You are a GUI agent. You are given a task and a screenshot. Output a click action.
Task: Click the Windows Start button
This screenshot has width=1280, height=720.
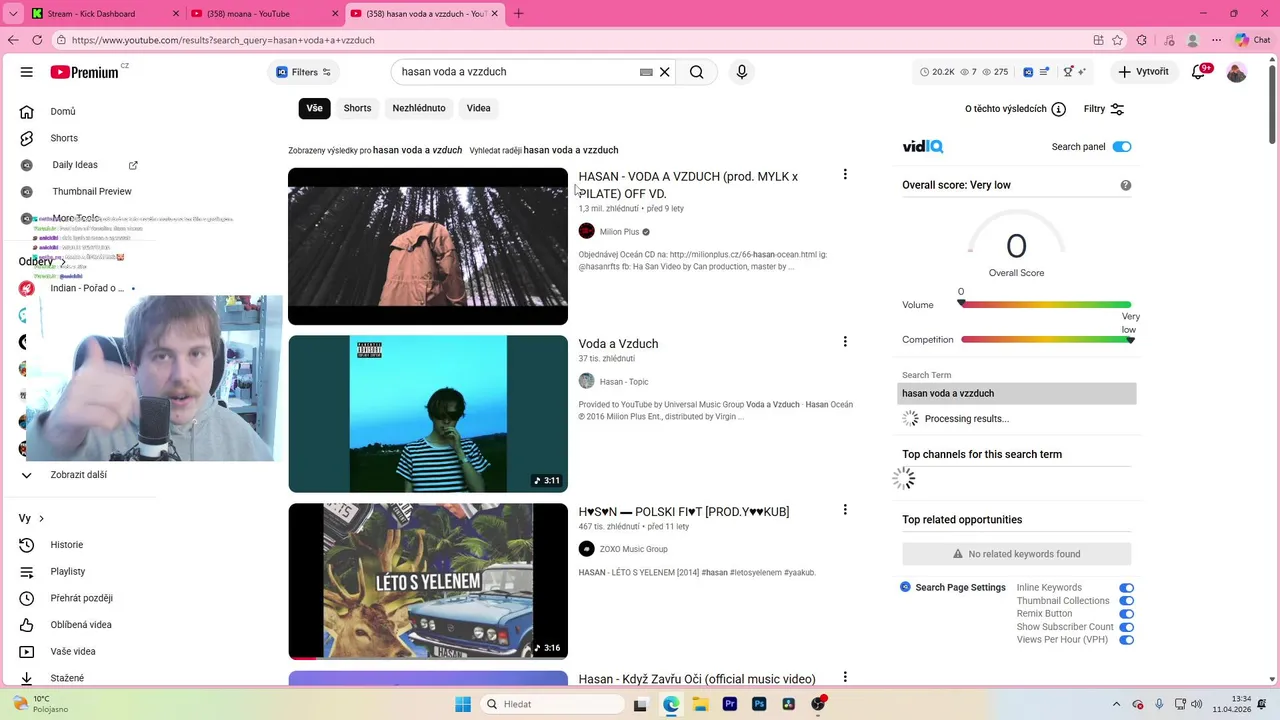pos(463,704)
